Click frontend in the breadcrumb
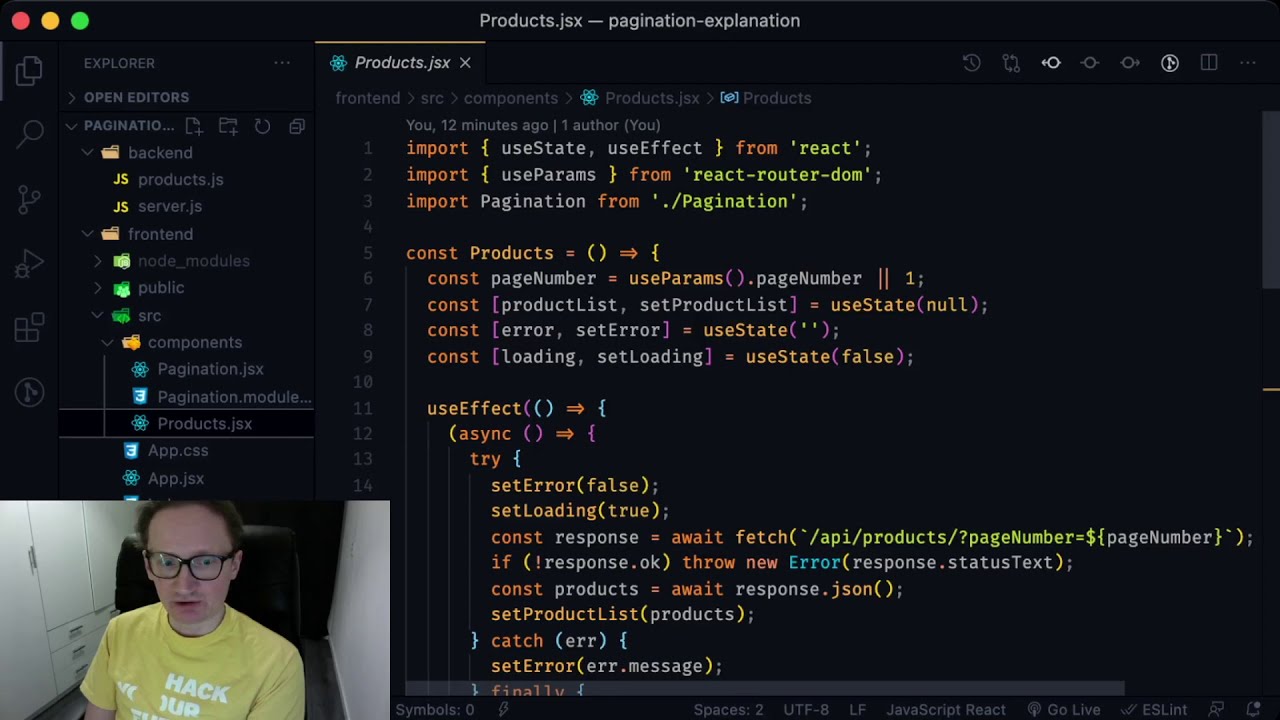1280x720 pixels. (367, 98)
